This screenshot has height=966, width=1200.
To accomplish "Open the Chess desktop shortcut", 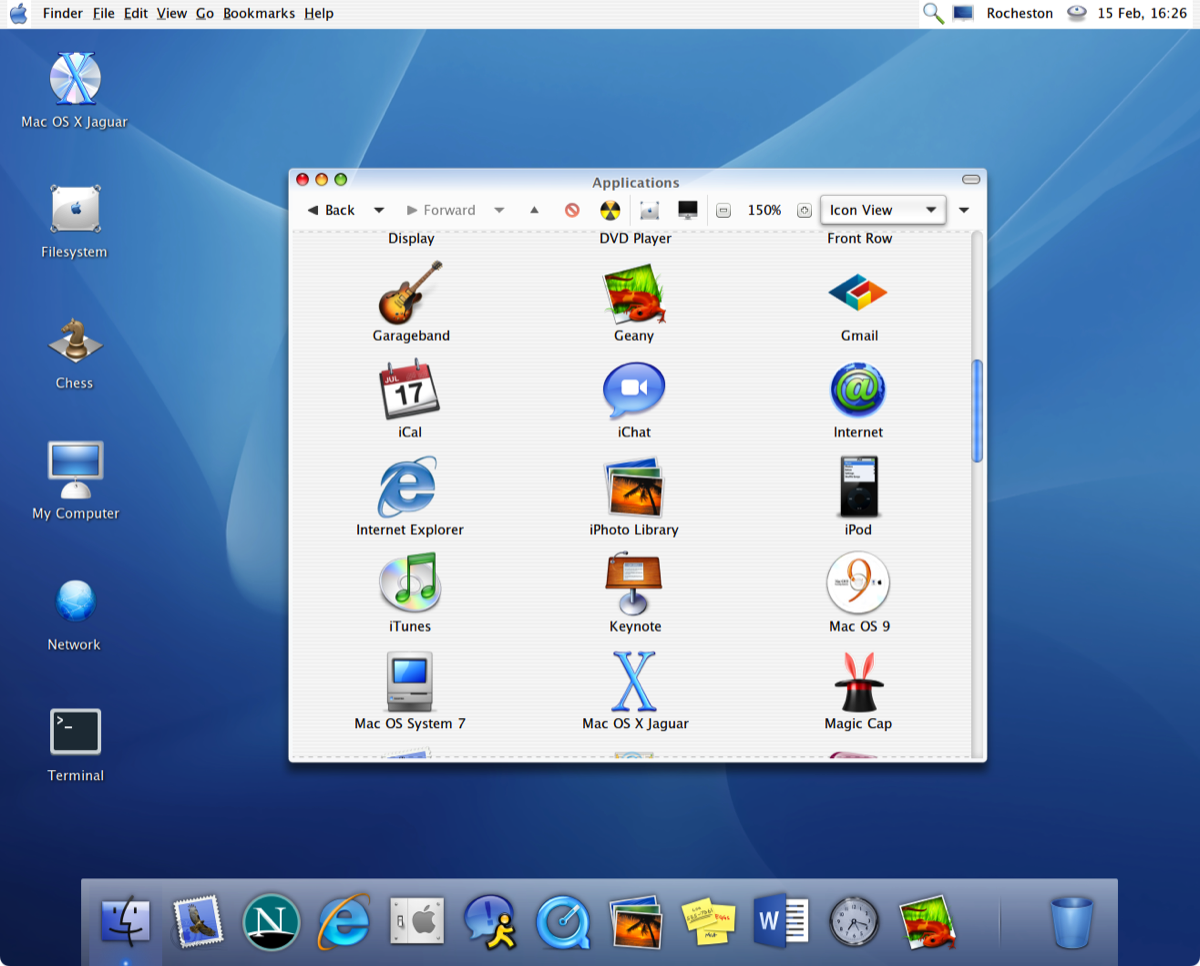I will point(75,342).
